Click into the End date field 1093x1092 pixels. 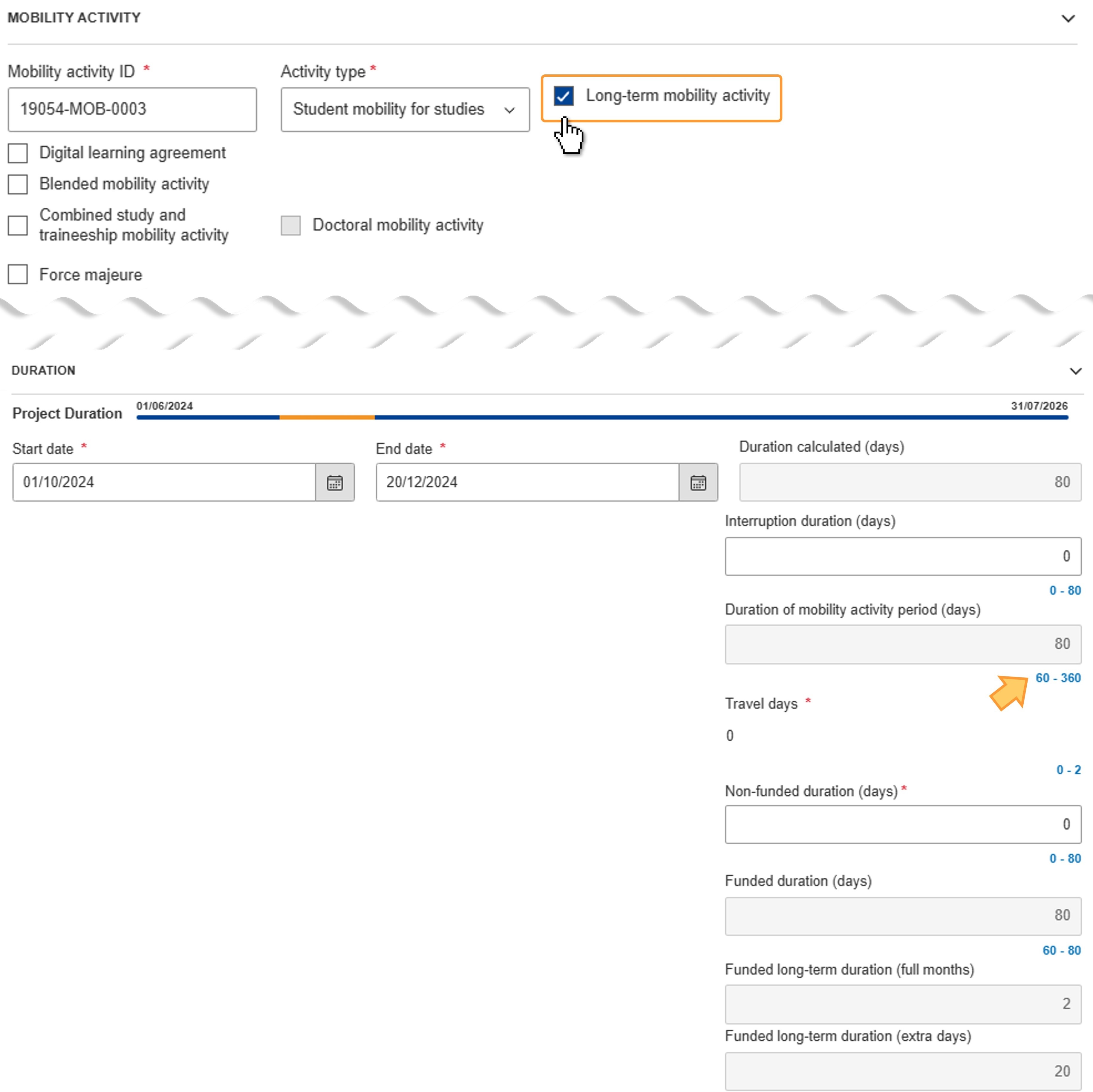click(x=527, y=482)
